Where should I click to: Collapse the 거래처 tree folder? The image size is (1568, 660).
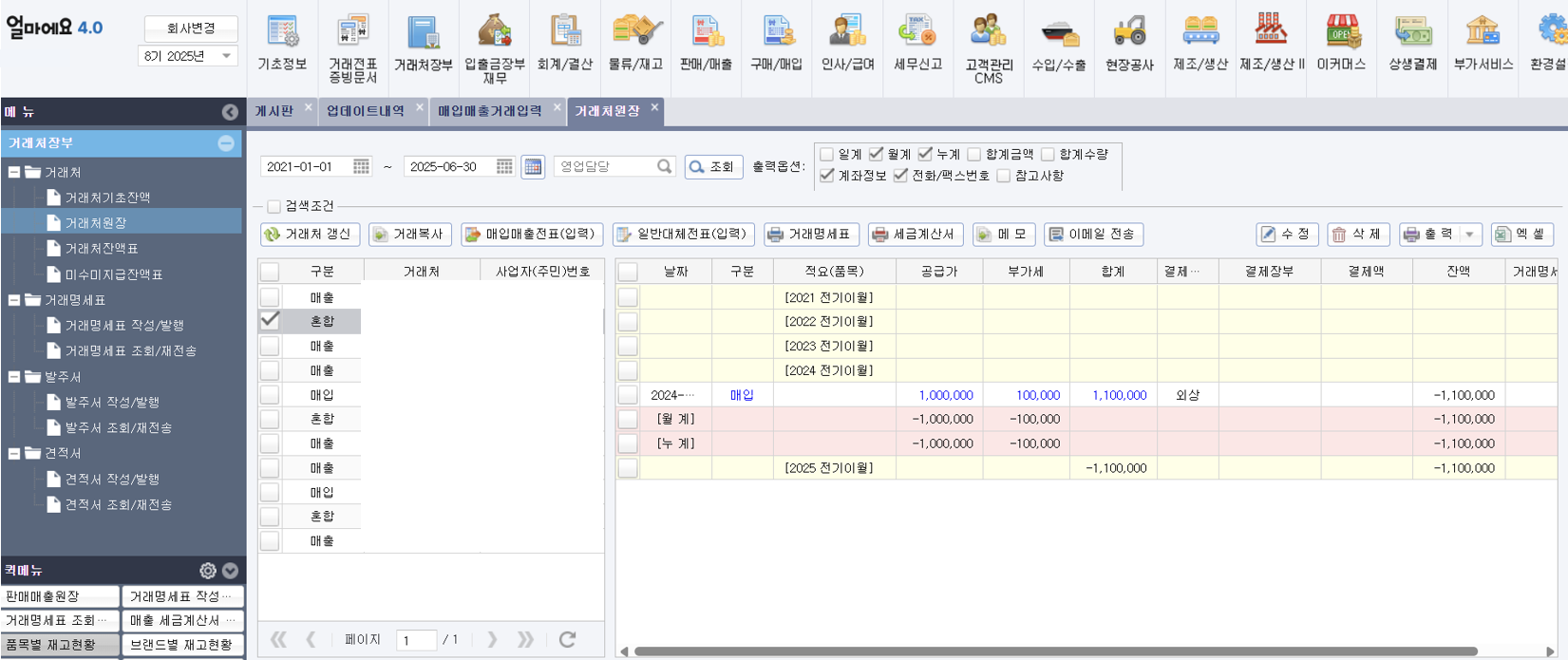click(14, 172)
